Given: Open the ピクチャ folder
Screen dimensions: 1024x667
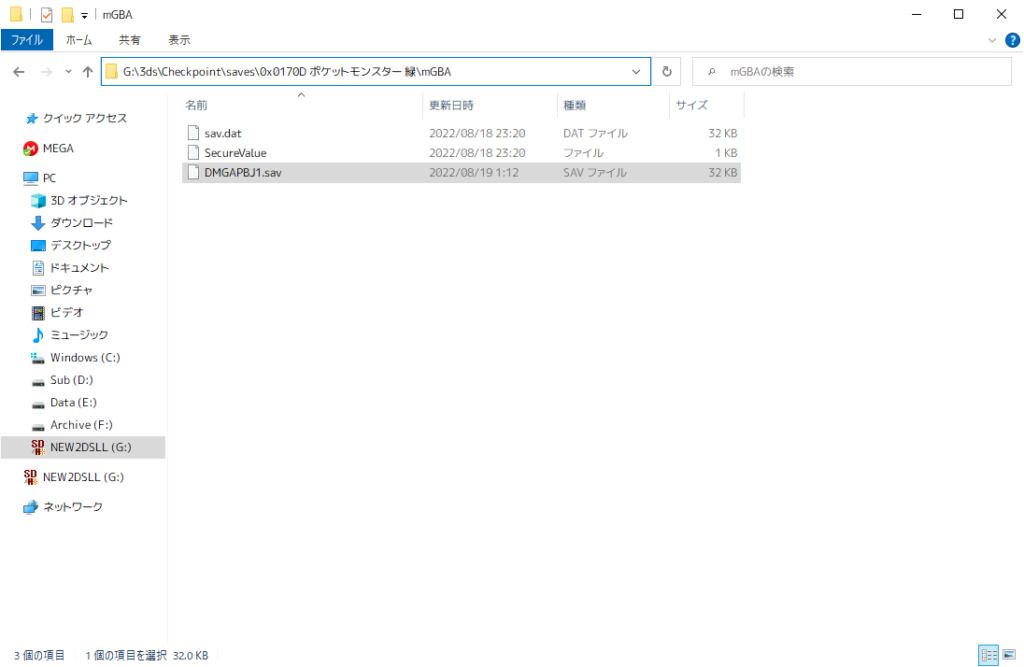Looking at the screenshot, I should [71, 290].
